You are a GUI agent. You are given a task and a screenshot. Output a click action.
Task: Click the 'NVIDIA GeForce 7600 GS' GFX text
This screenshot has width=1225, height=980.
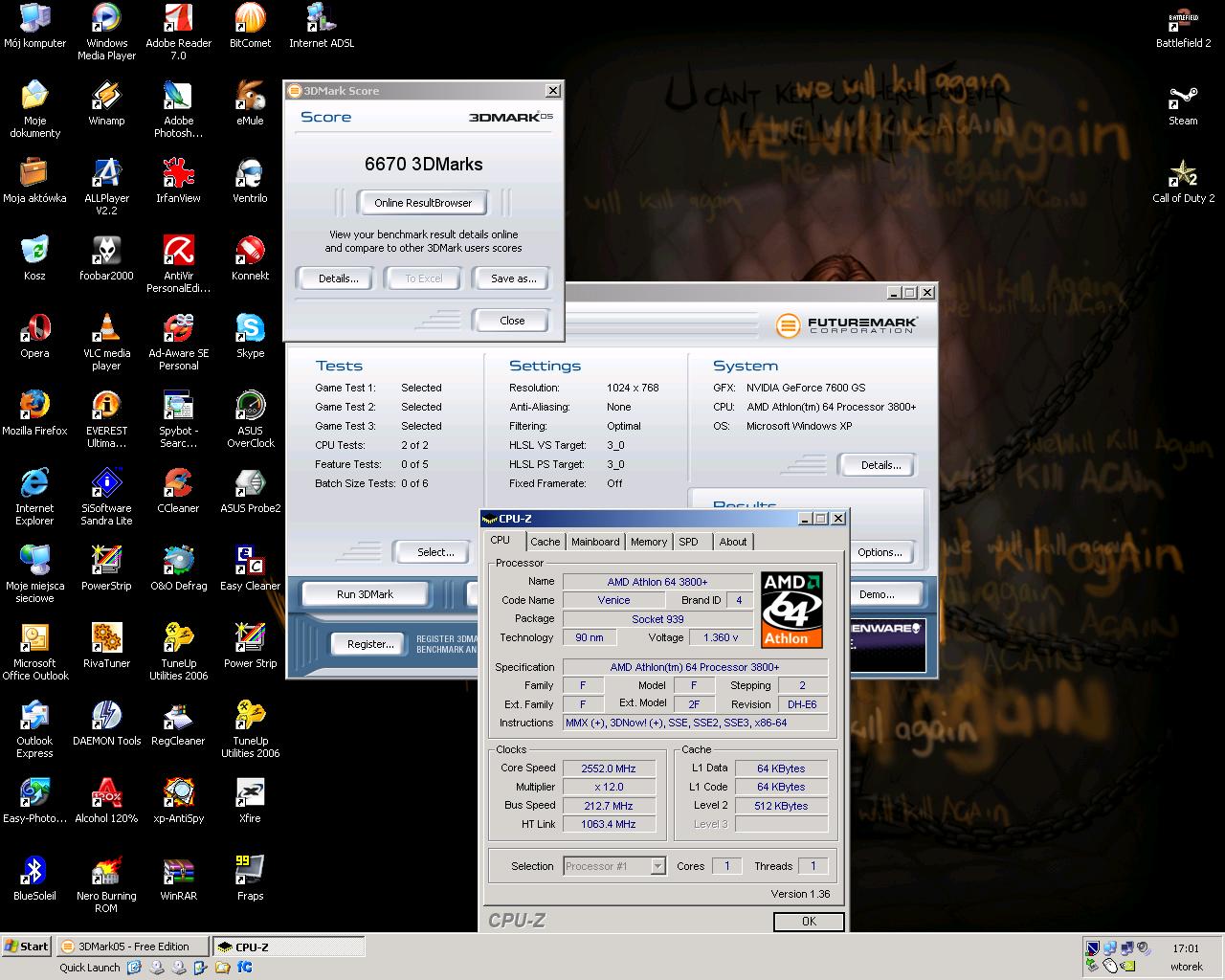coord(806,388)
